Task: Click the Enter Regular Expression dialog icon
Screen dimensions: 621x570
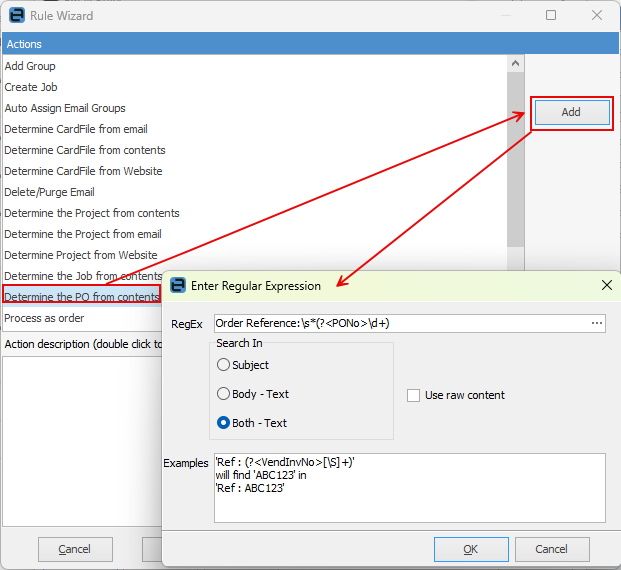Action: click(178, 285)
